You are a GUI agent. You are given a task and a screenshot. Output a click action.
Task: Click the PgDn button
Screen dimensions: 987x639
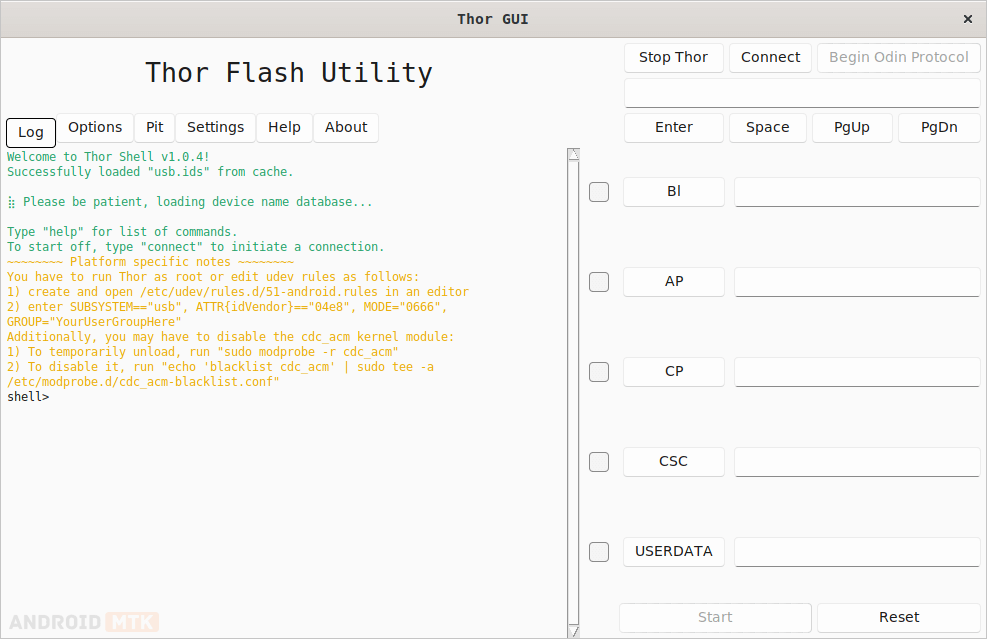pyautogui.click(x=939, y=127)
